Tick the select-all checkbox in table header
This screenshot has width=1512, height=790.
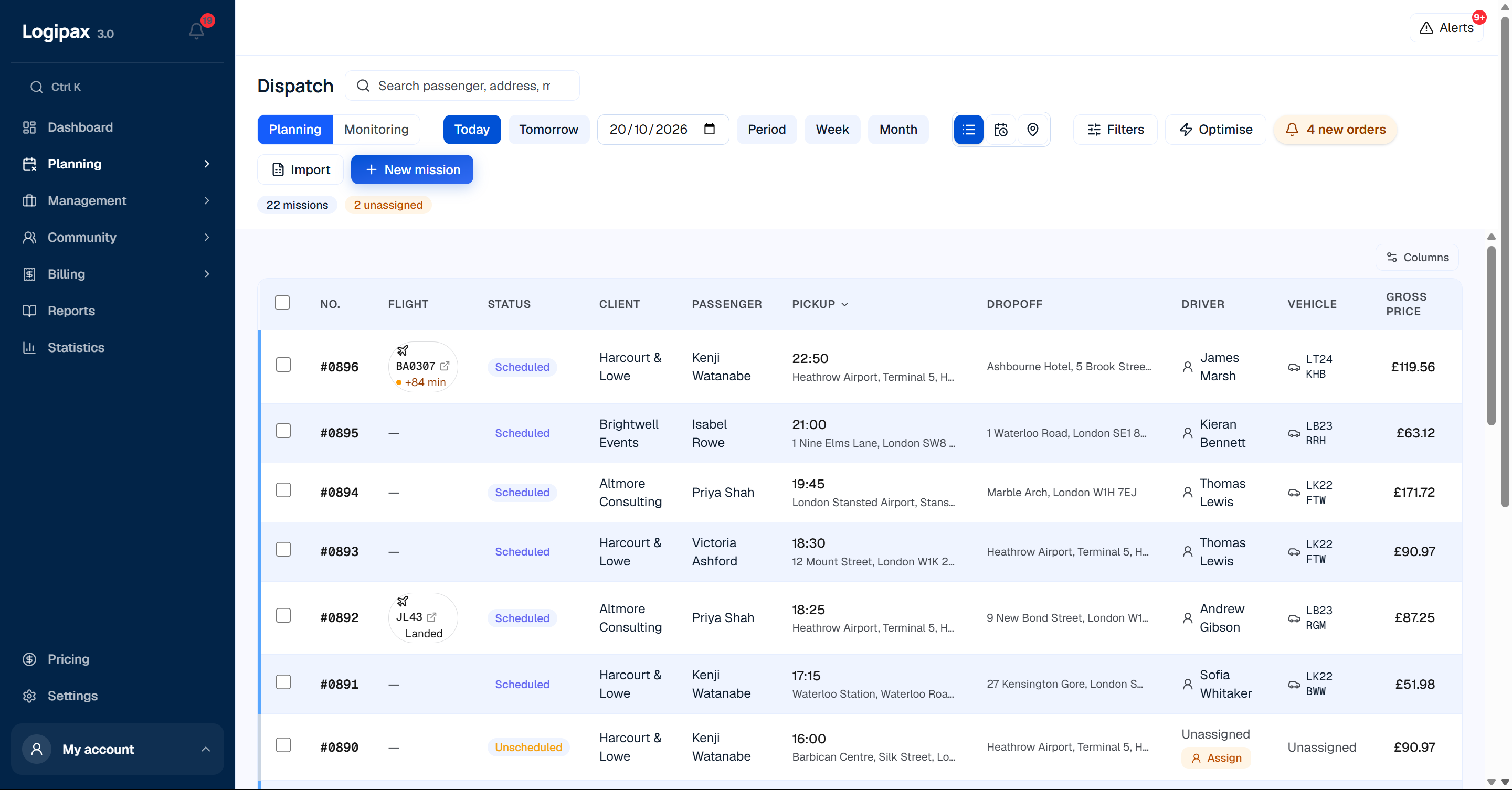(x=282, y=303)
